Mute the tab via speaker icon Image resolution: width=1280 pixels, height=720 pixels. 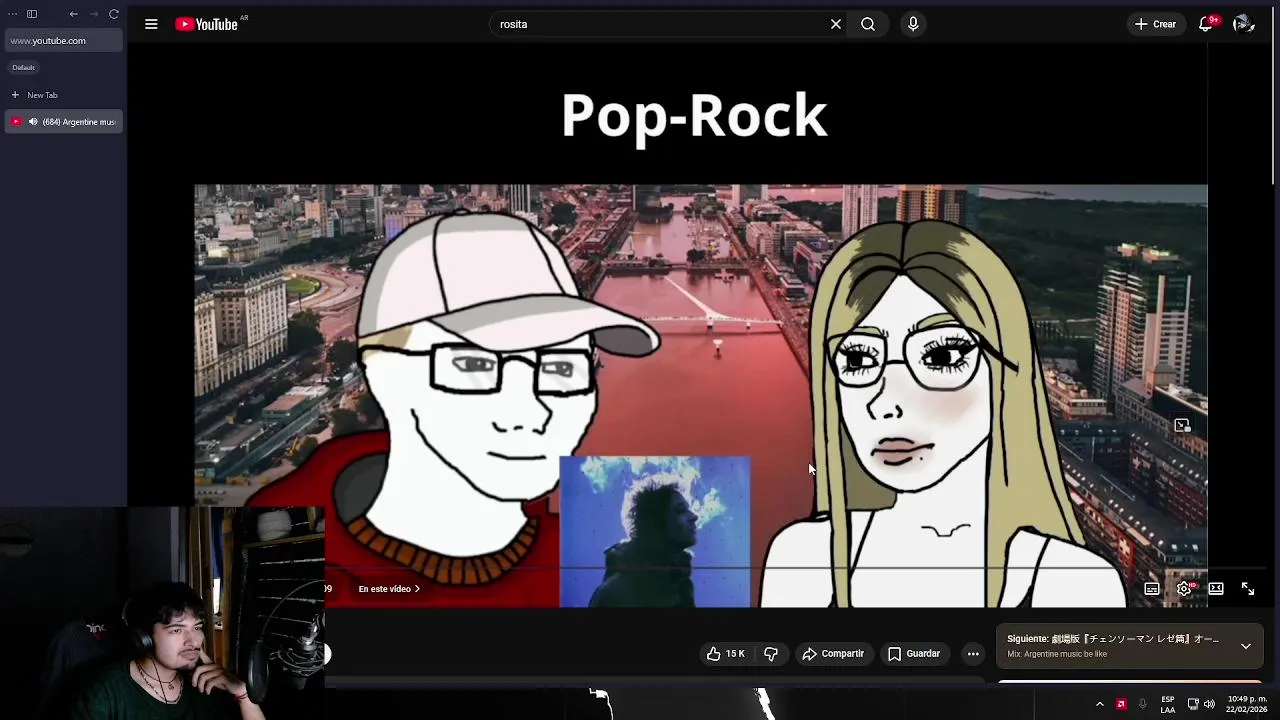33,122
